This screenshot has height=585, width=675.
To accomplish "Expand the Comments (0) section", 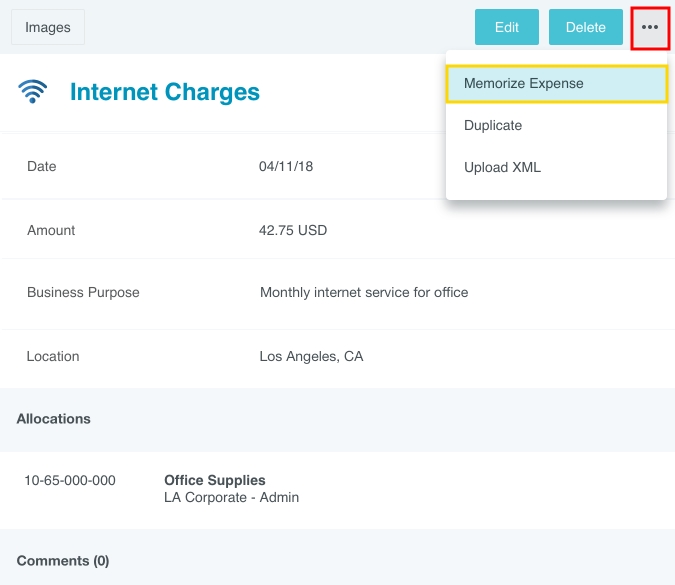I will tap(63, 561).
